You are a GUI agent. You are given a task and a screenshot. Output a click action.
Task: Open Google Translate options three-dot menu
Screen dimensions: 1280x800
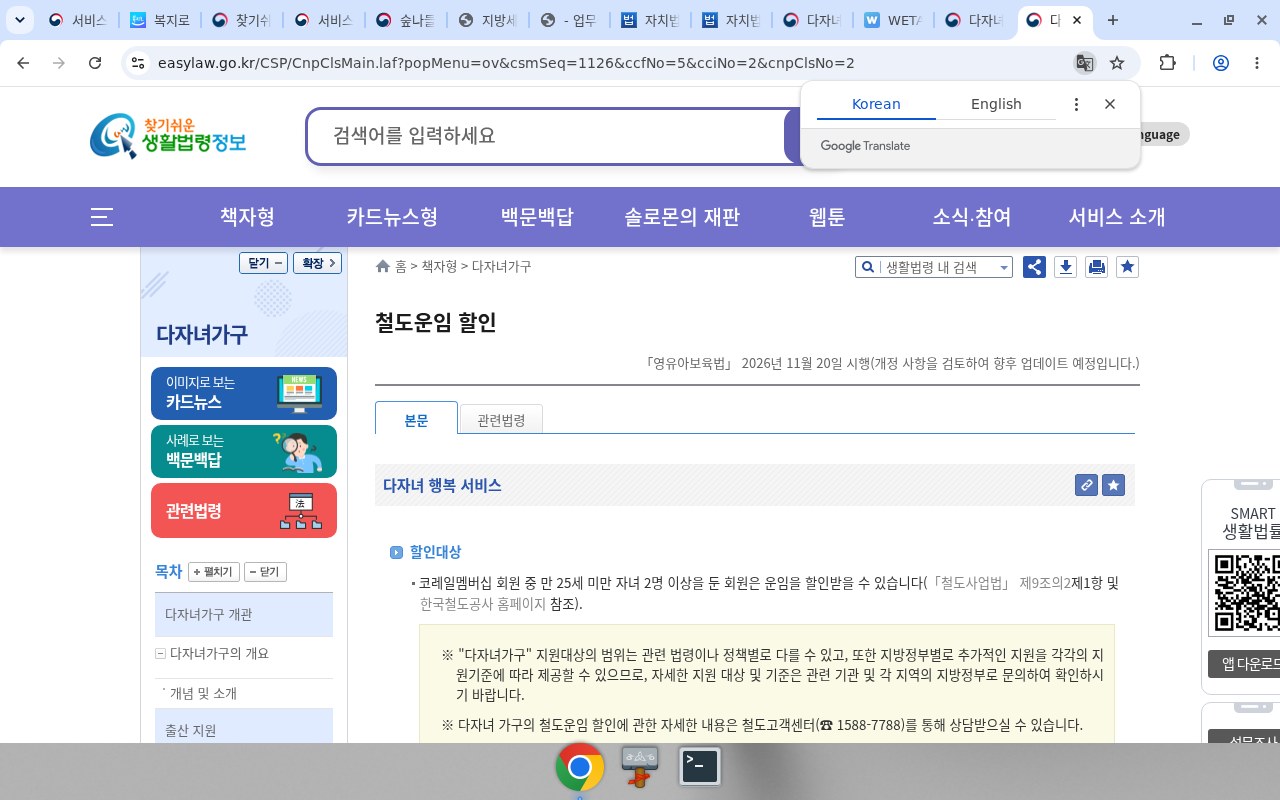point(1076,104)
